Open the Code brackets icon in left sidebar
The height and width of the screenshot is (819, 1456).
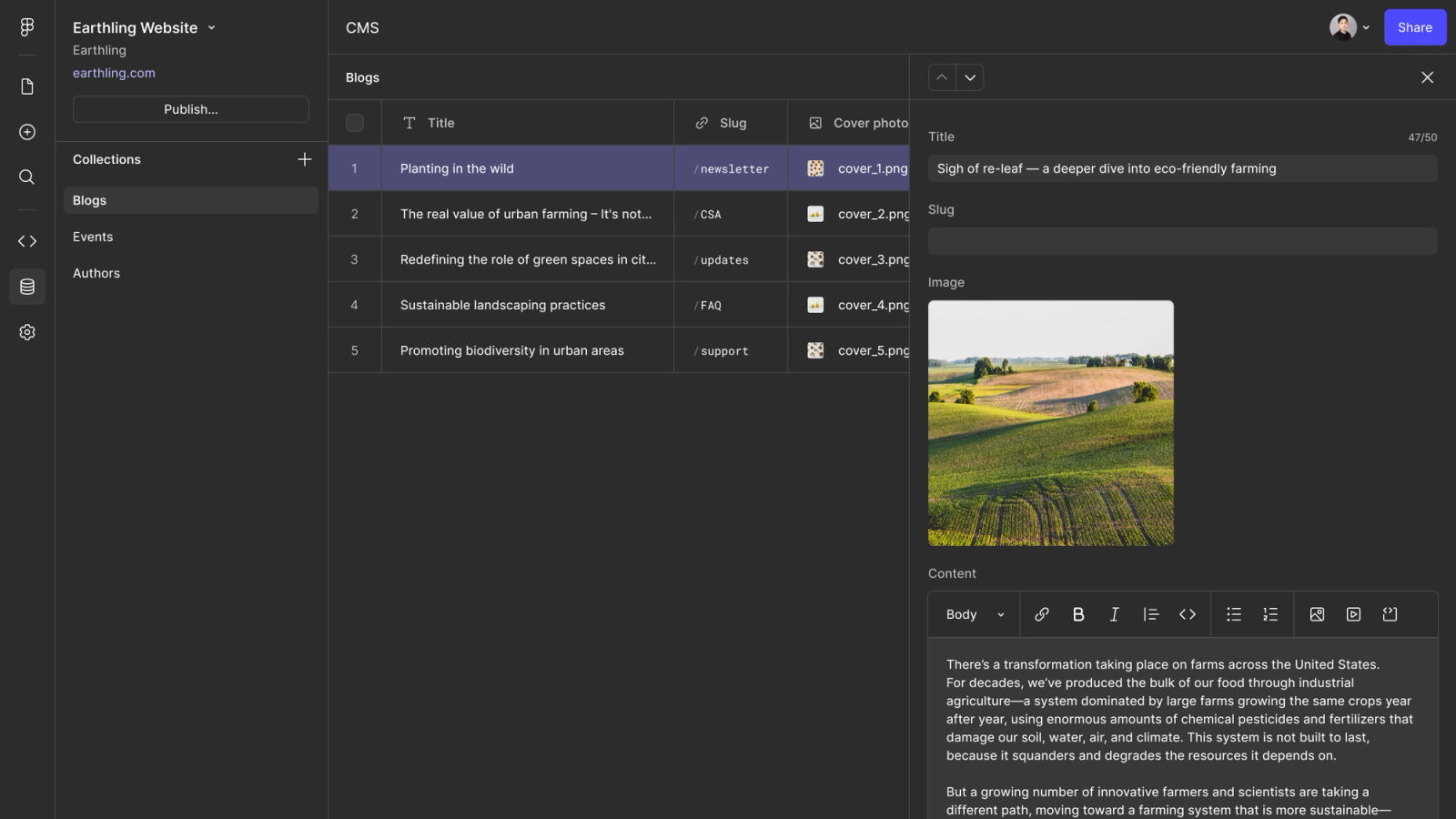pos(27,241)
